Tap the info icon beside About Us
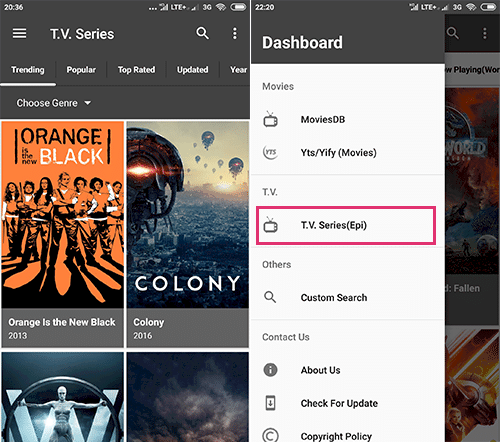Screen dimensions: 500x442 [270, 370]
